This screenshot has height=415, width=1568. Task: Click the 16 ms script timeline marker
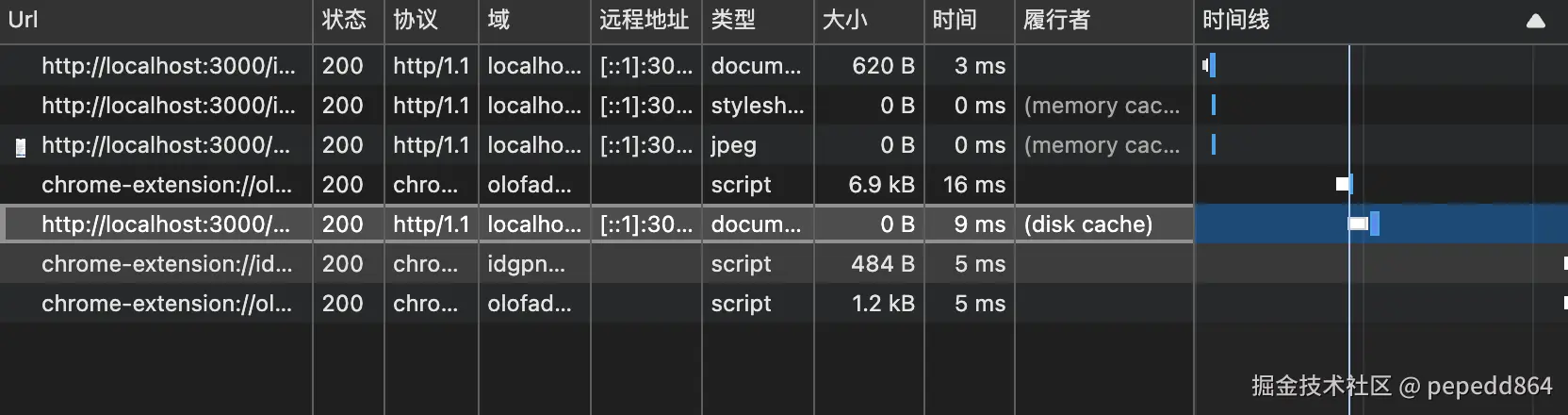1344,184
